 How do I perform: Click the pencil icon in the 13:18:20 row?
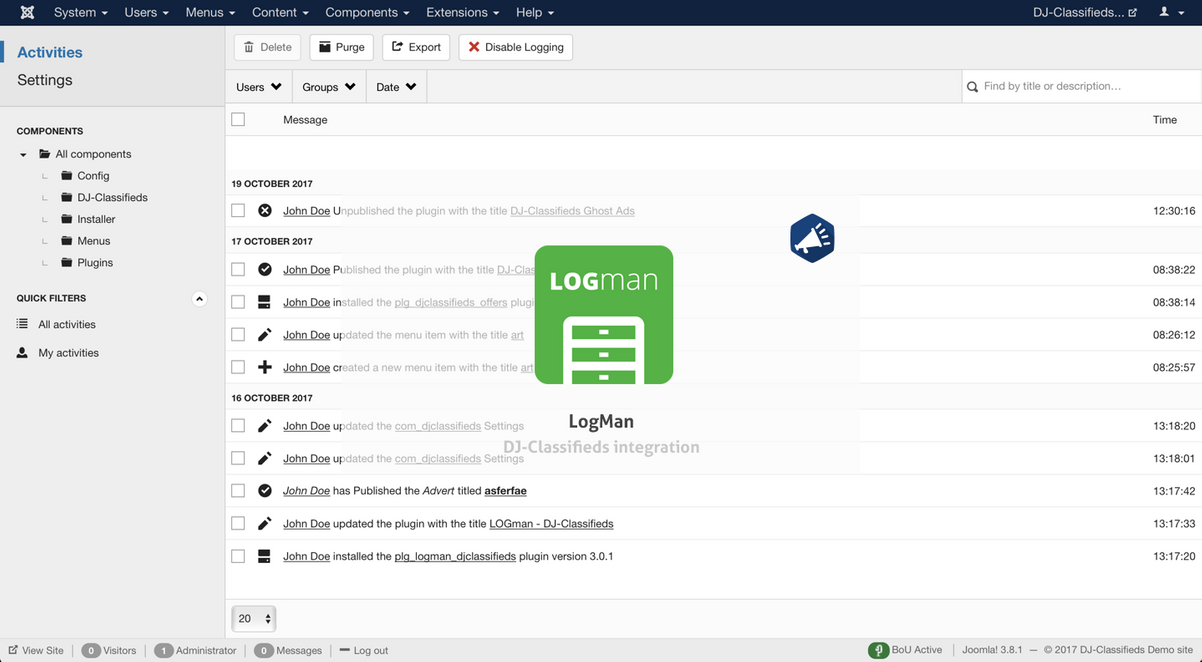point(265,426)
